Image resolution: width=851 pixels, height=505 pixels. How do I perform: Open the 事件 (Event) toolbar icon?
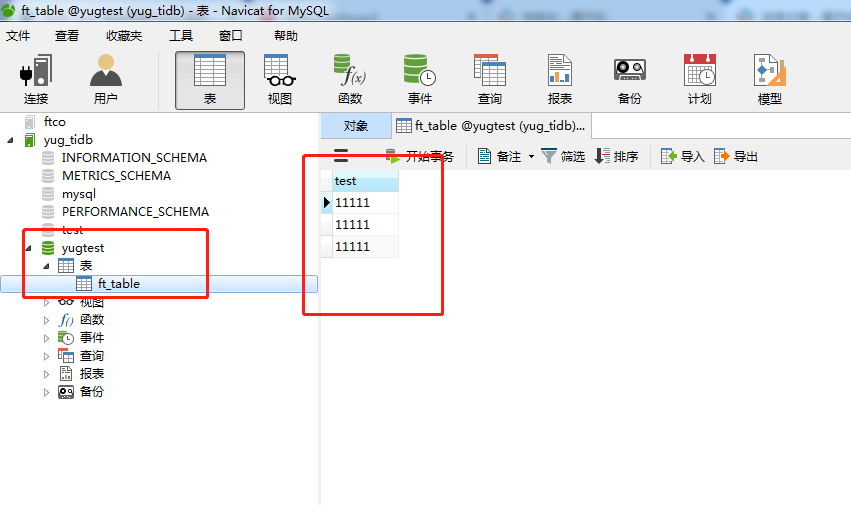[420, 80]
